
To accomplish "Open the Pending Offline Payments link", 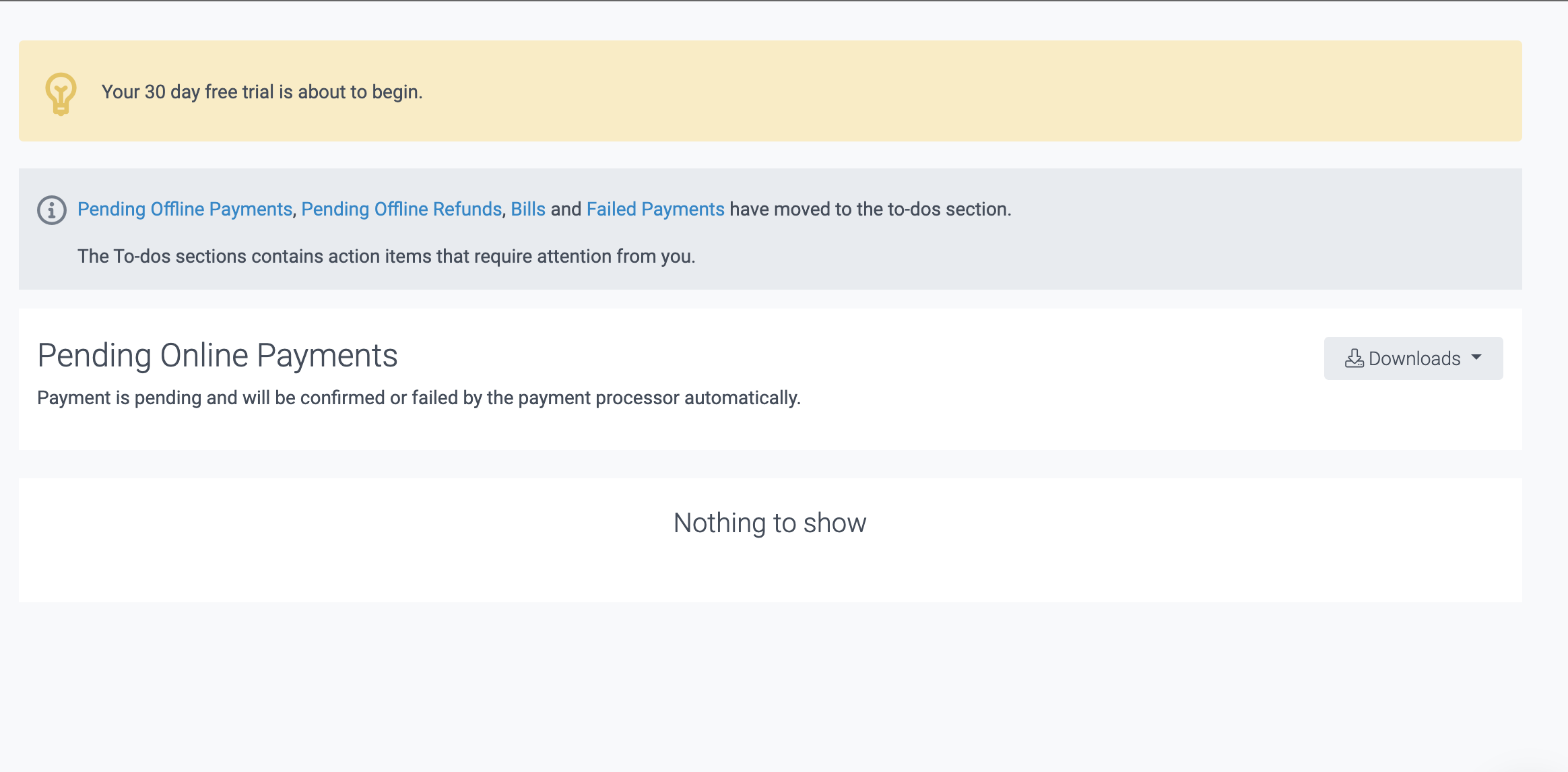I will click(185, 210).
